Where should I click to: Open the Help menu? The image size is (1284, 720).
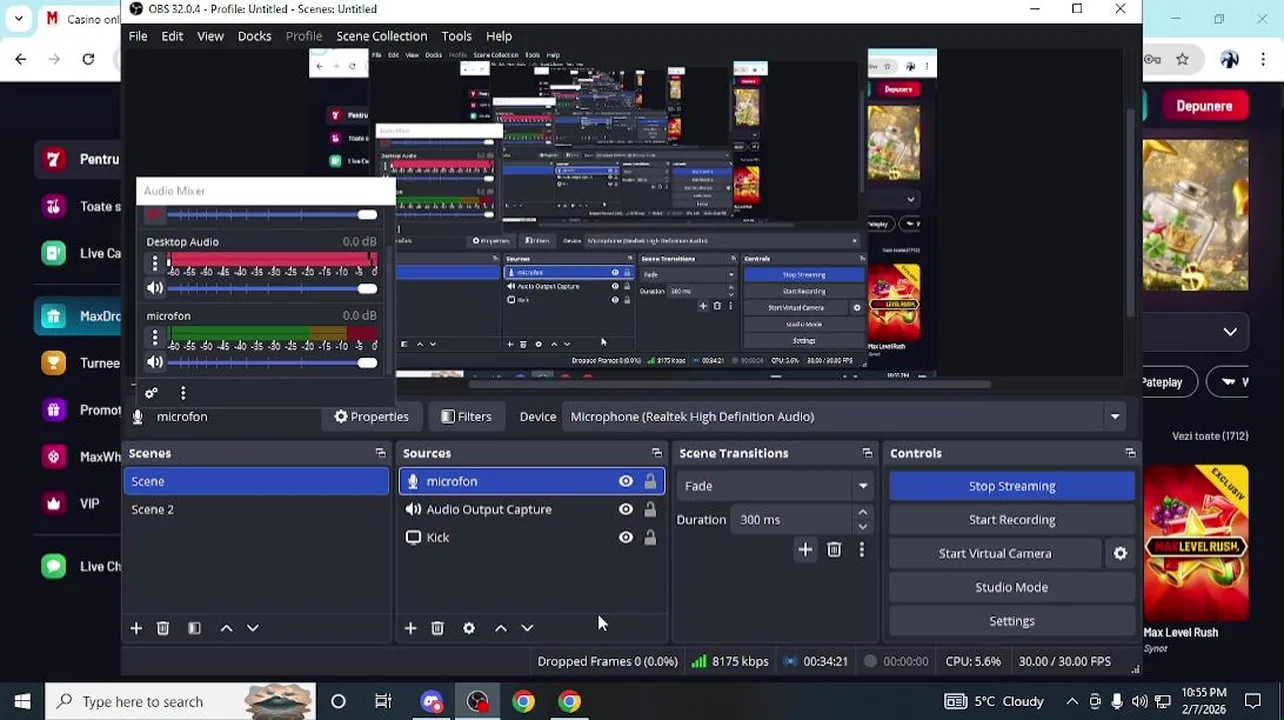498,36
